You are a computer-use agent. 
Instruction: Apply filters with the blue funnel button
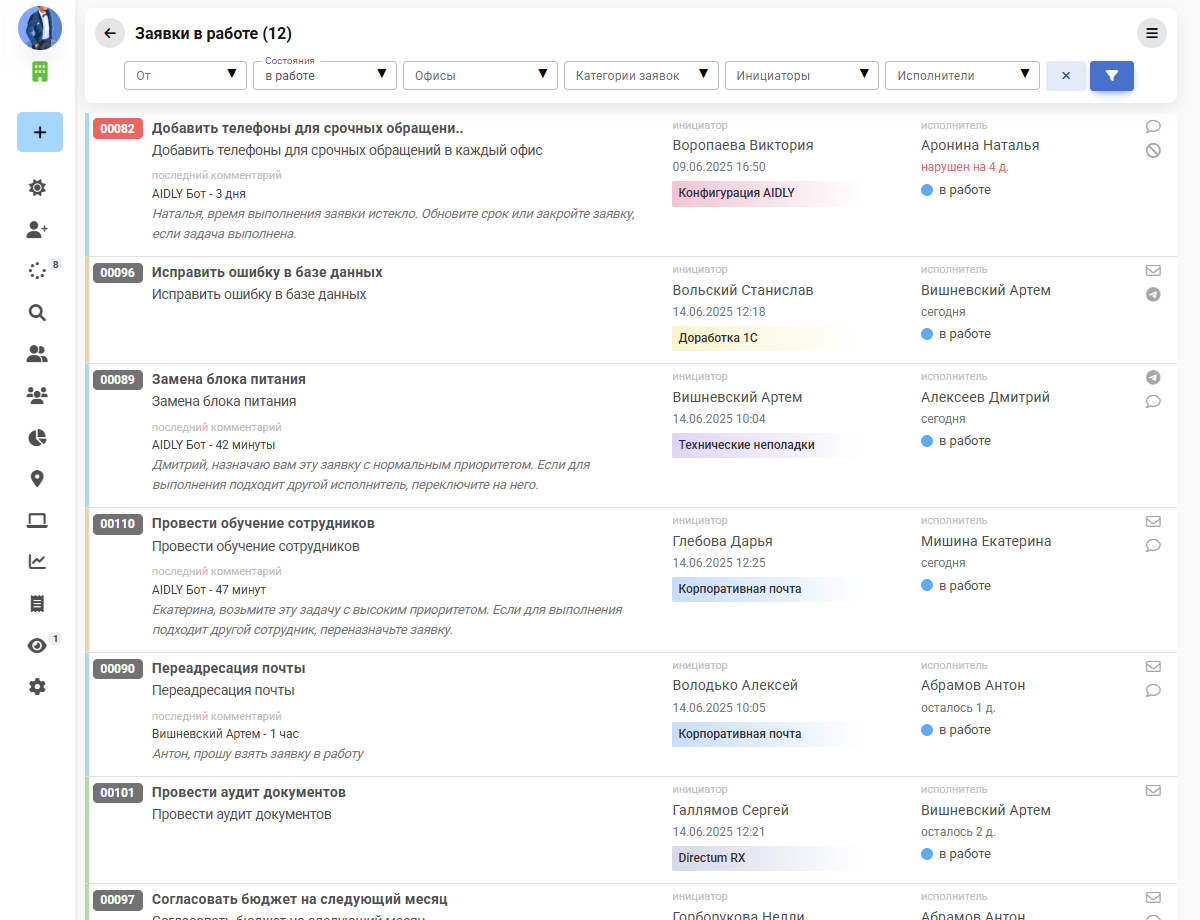(1111, 76)
